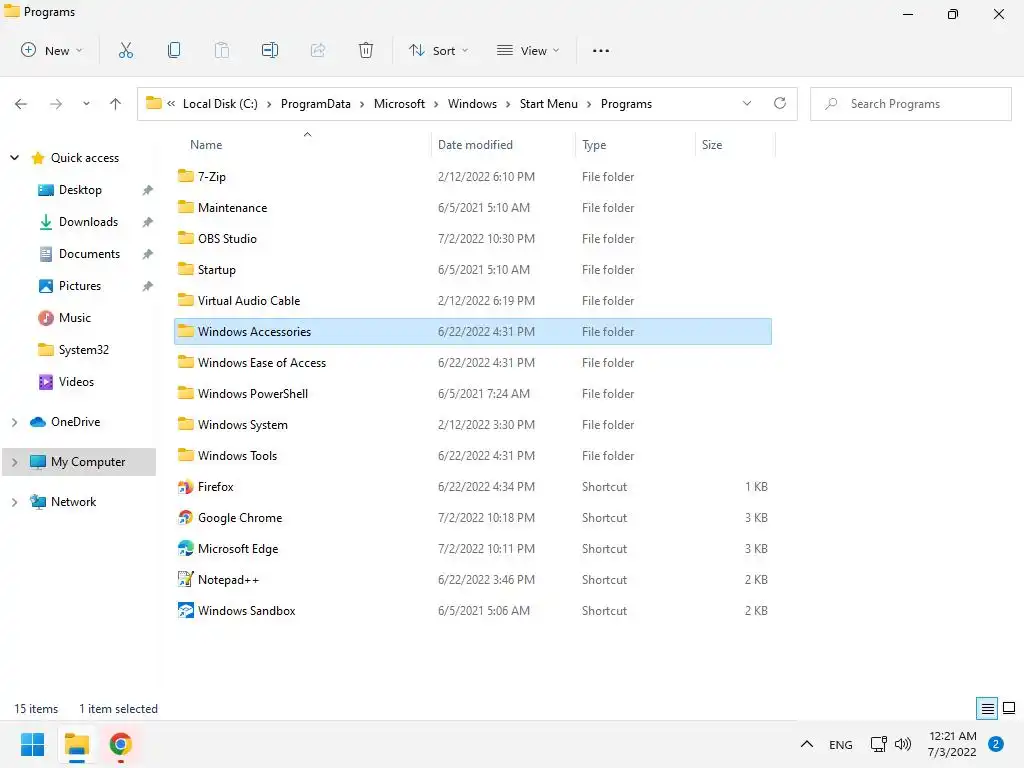Select the 7-Zip folder
Viewport: 1024px width, 768px height.
tap(473, 176)
